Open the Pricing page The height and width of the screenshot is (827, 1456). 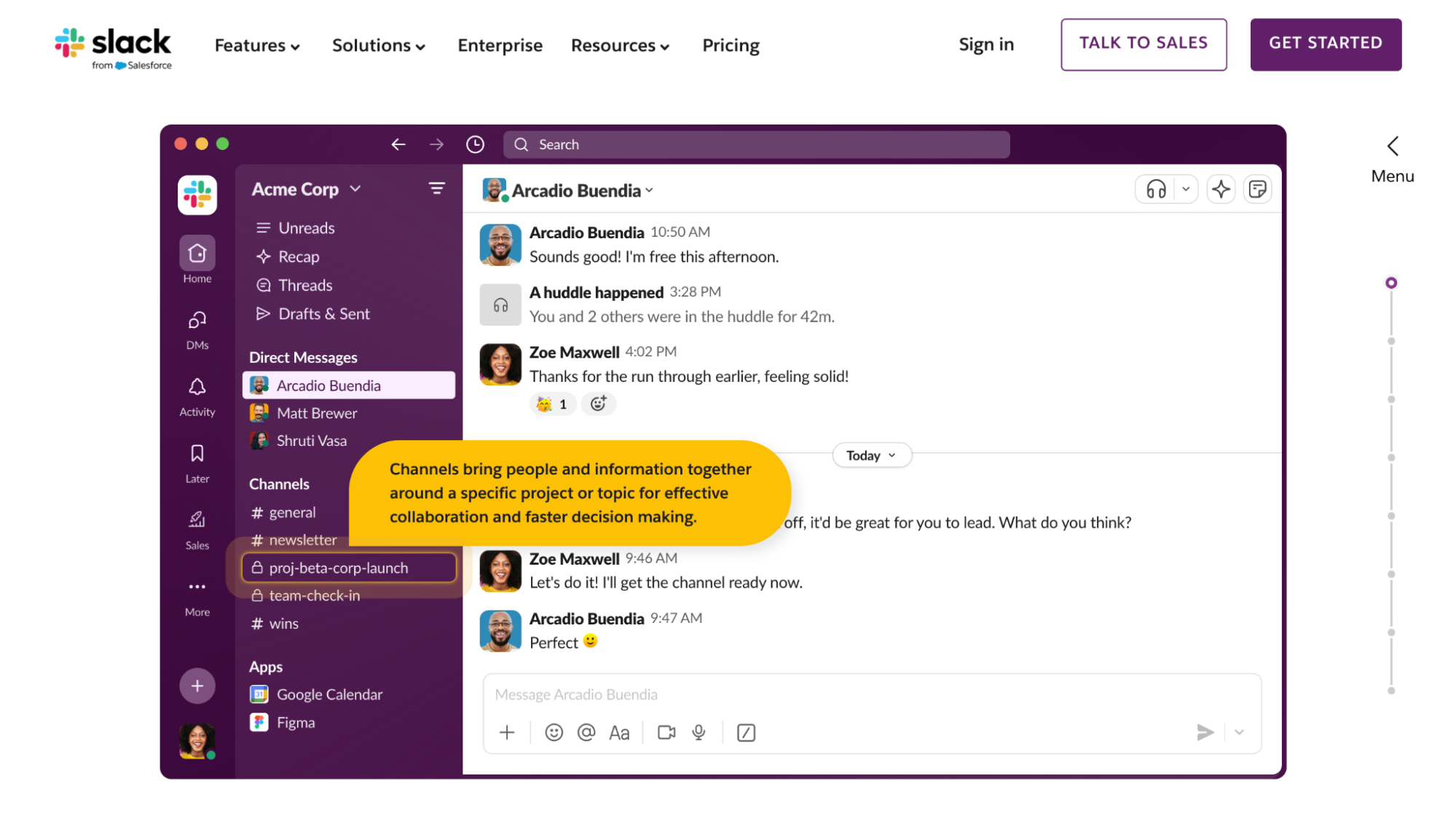pos(731,45)
